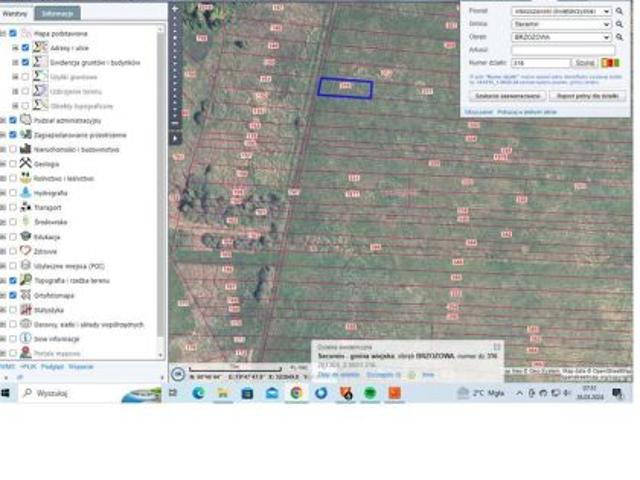The height and width of the screenshot is (480, 640).
Task: Click the Hydrografia water drop icon
Action: point(25,192)
